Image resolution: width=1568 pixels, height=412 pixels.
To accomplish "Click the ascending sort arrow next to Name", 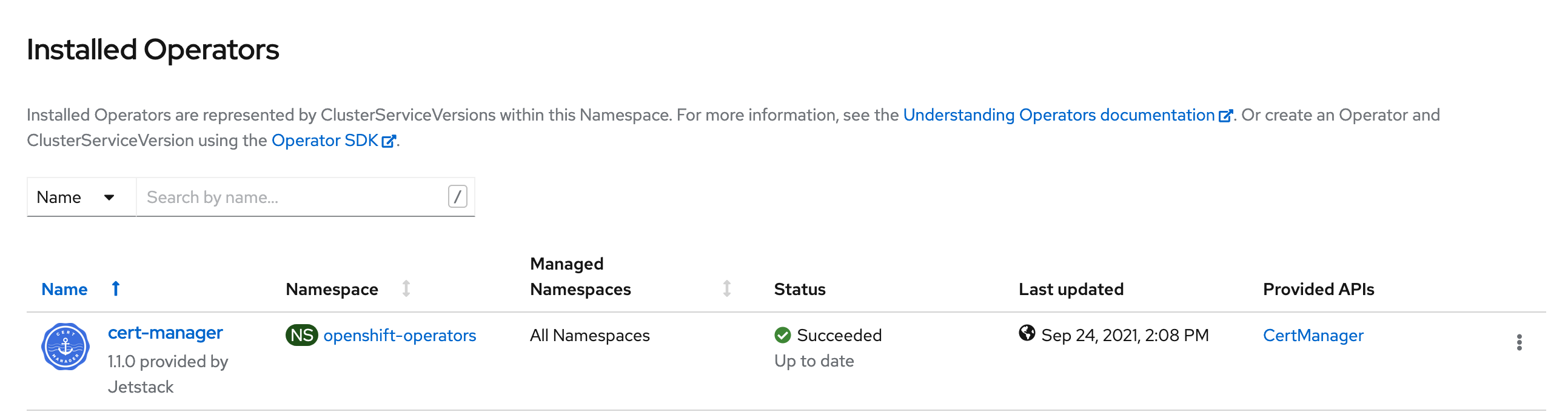I will [x=116, y=288].
